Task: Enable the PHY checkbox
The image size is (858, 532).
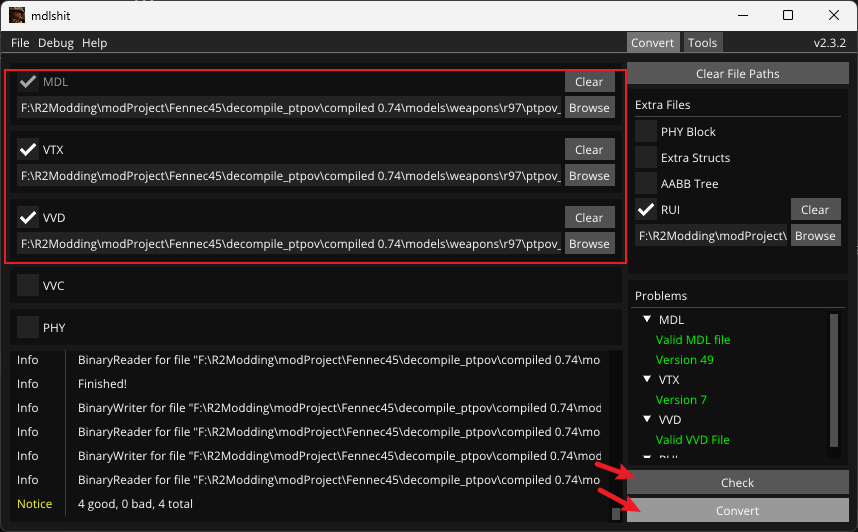Action: pos(28,328)
